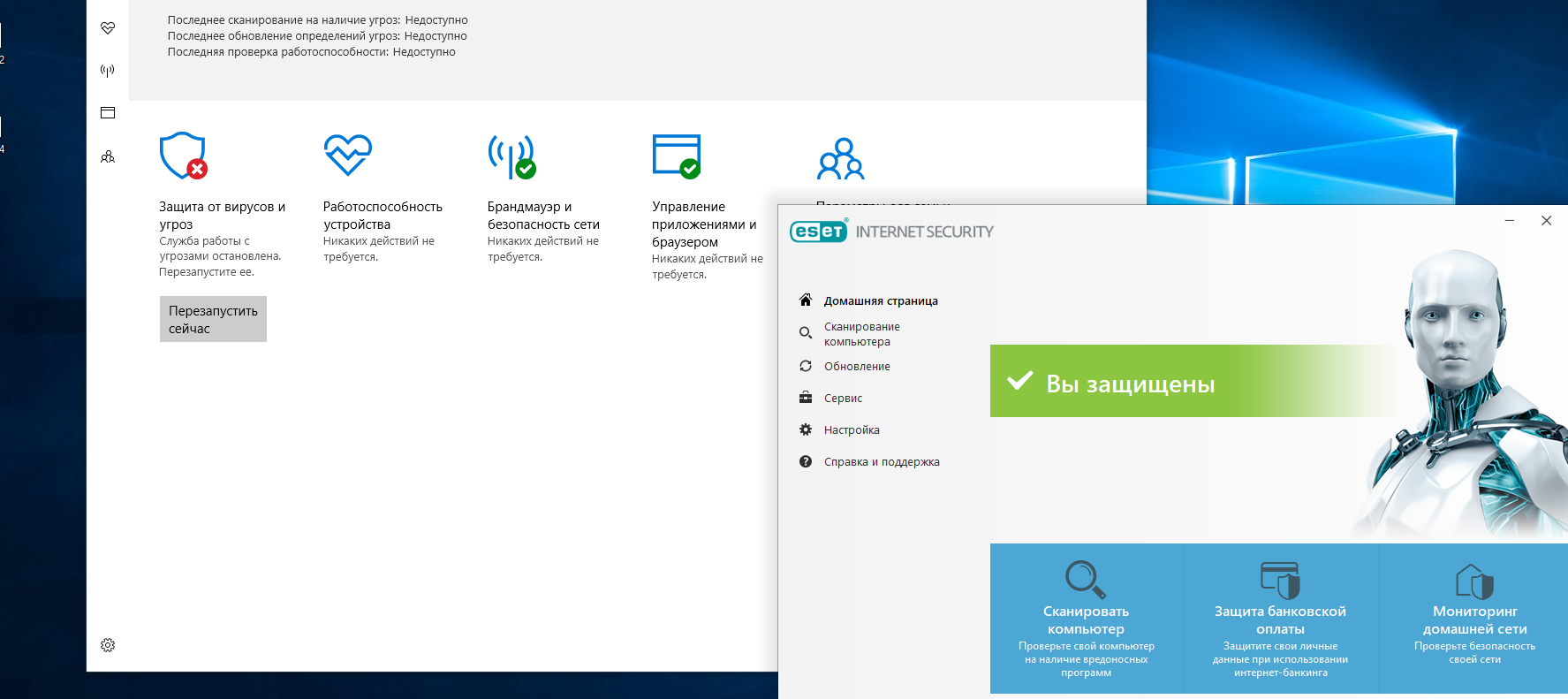Click the home icon in ESET menu
1568x699 pixels.
[x=806, y=300]
